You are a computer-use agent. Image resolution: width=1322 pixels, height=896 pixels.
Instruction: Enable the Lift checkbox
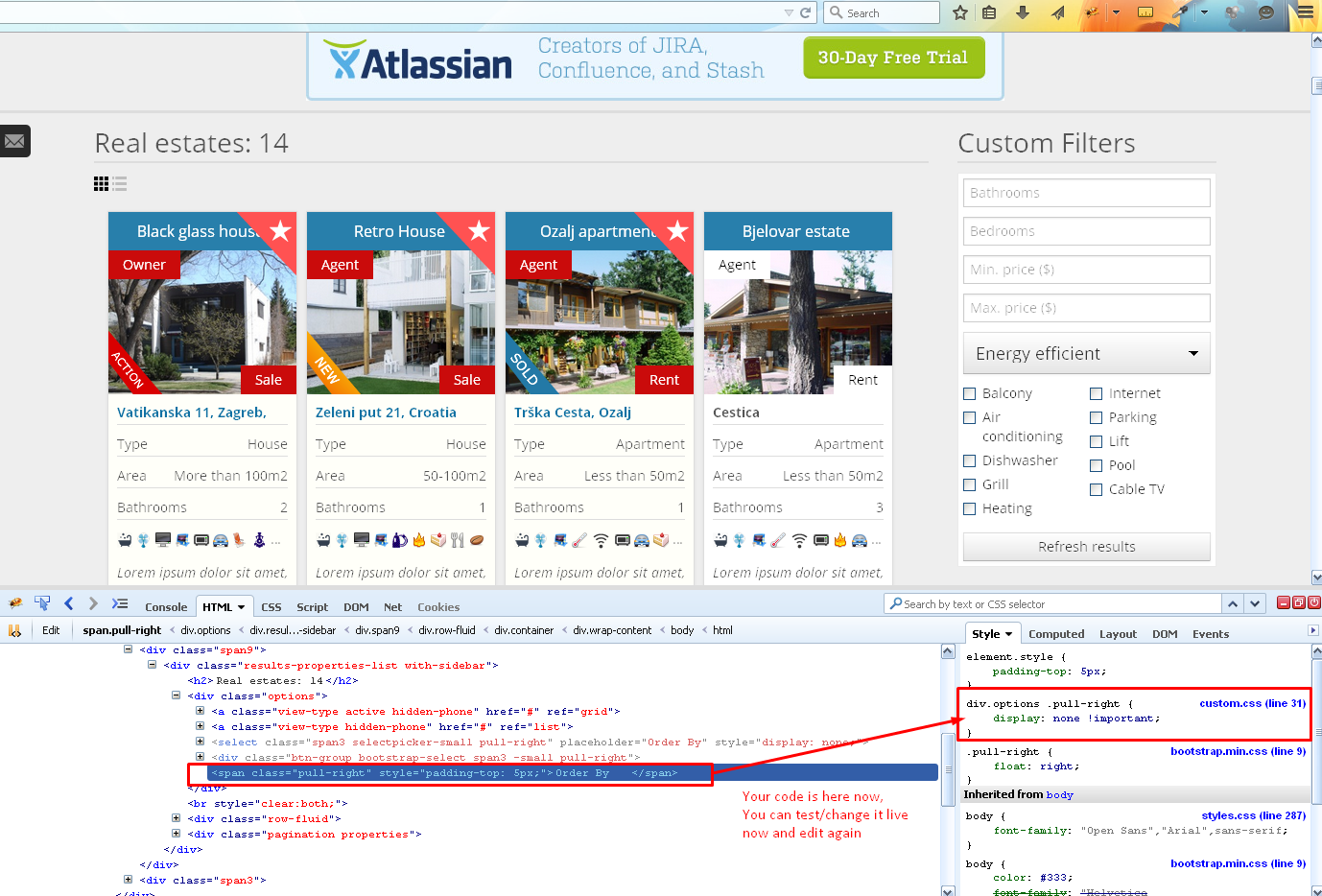[1096, 441]
